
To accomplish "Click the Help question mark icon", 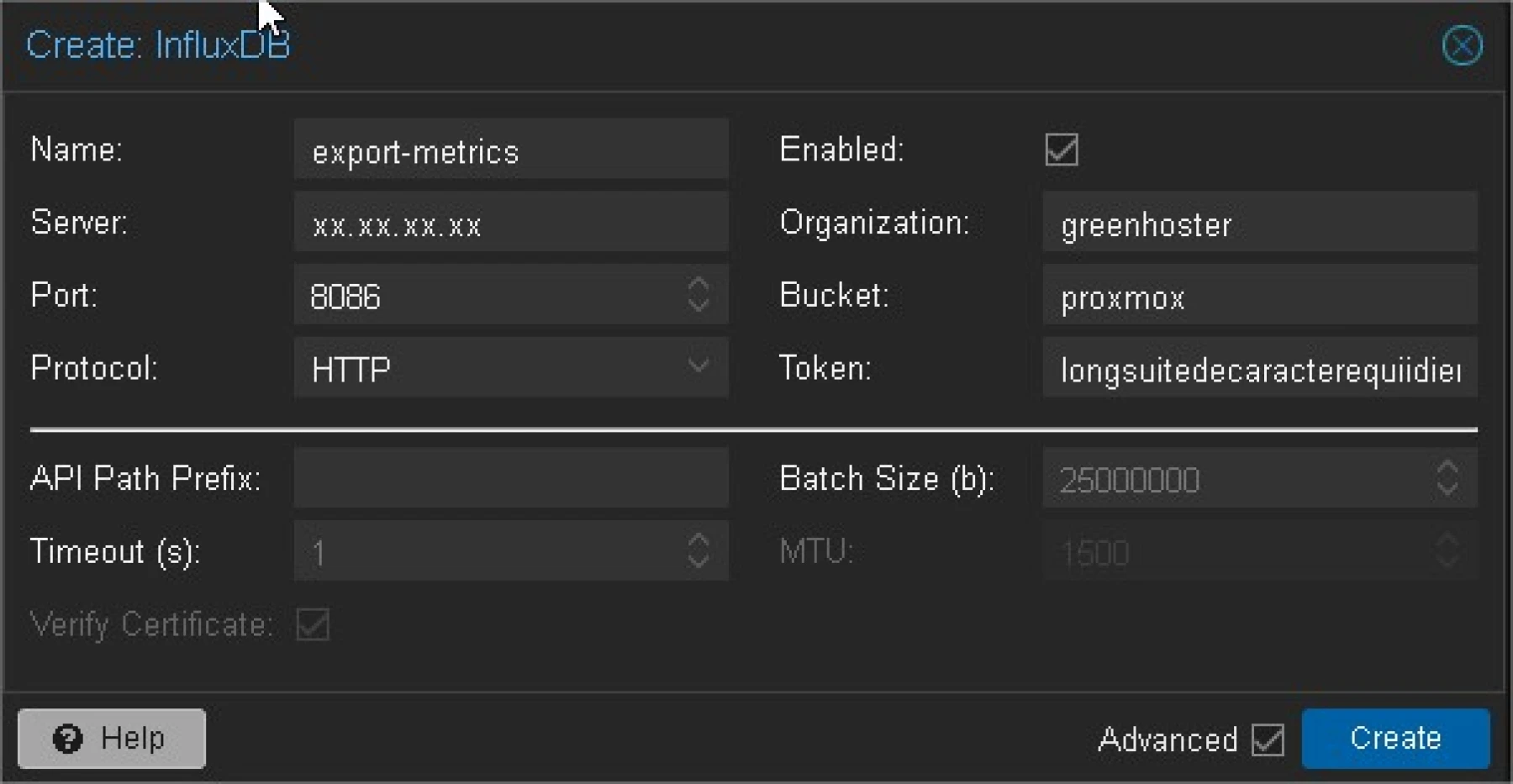I will pyautogui.click(x=67, y=738).
